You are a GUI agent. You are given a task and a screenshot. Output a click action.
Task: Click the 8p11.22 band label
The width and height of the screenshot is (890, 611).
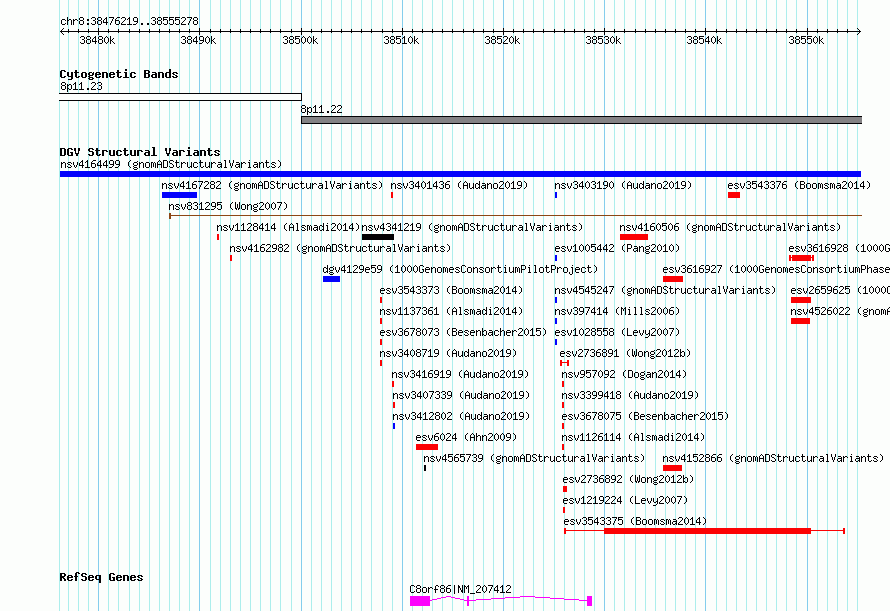[x=321, y=110]
